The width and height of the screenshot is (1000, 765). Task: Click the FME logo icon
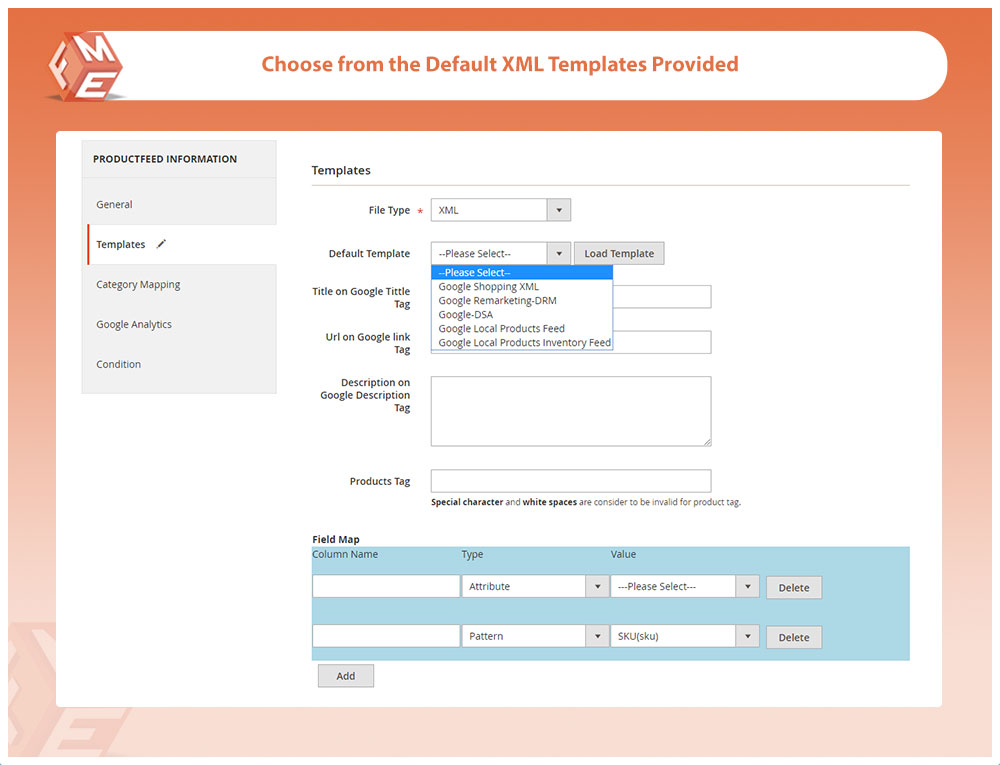(84, 65)
